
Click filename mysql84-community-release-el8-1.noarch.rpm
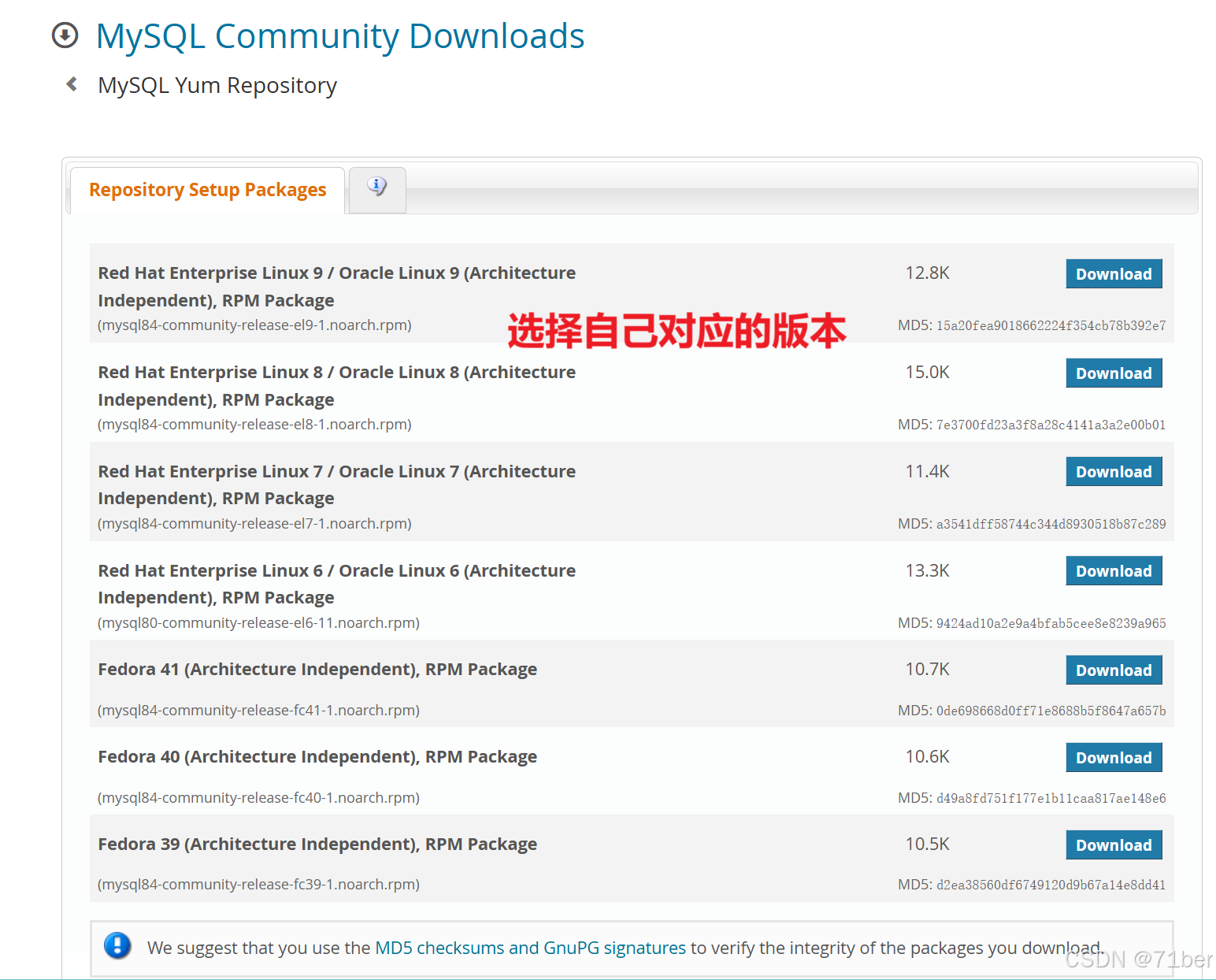pos(254,425)
